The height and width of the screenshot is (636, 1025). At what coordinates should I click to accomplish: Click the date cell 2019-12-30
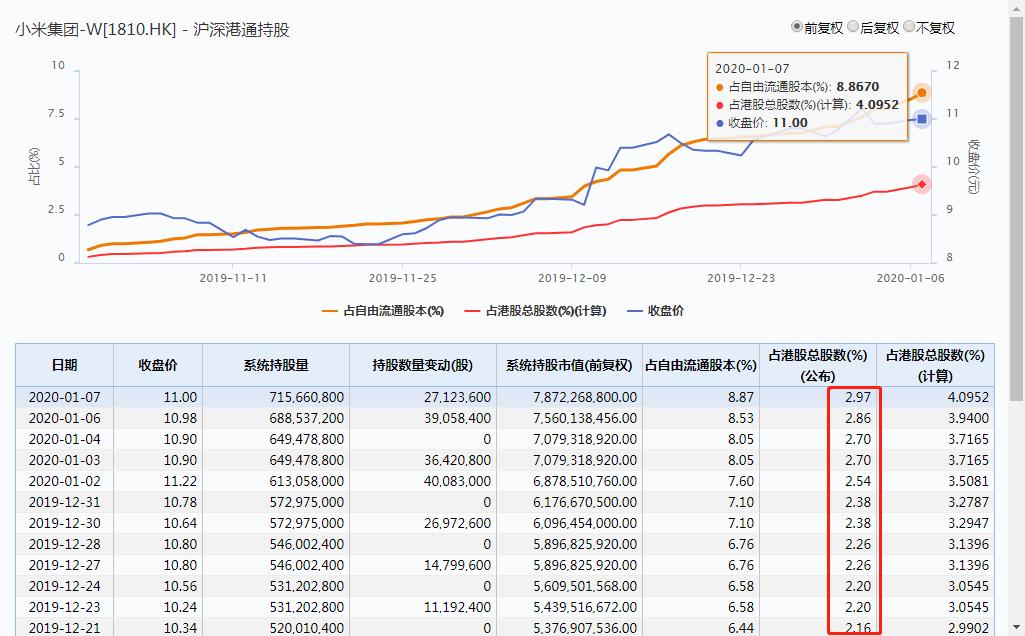(65, 523)
